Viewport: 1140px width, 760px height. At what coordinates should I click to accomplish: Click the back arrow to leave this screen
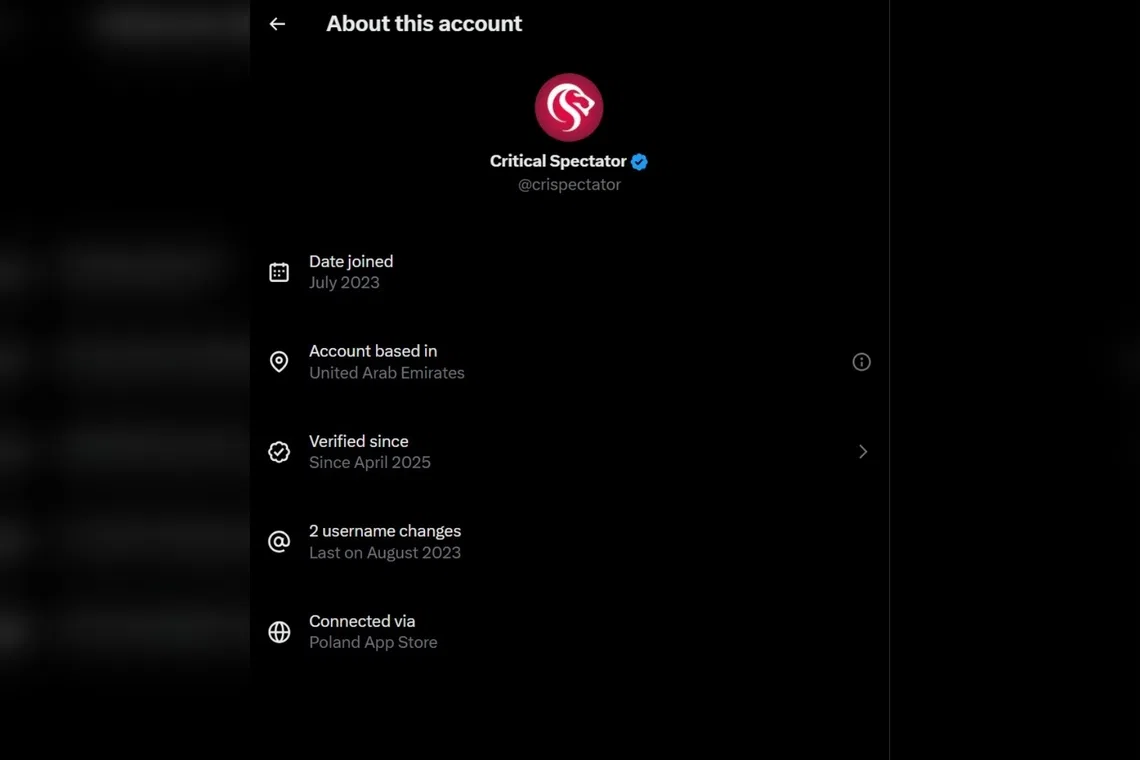click(x=277, y=23)
